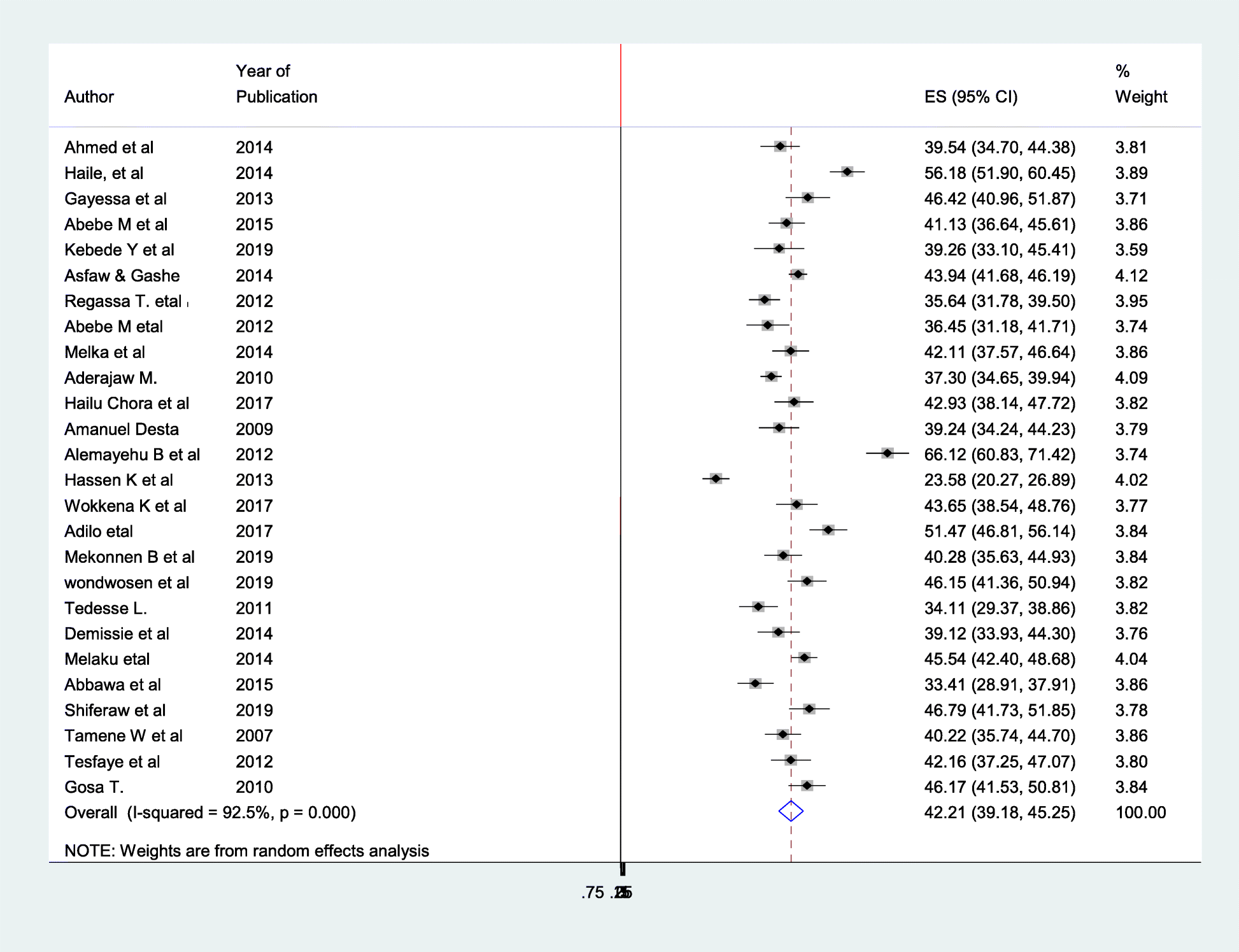The width and height of the screenshot is (1239, 952).
Task: Select the 'Haile, et al' row label
Action: point(104,173)
